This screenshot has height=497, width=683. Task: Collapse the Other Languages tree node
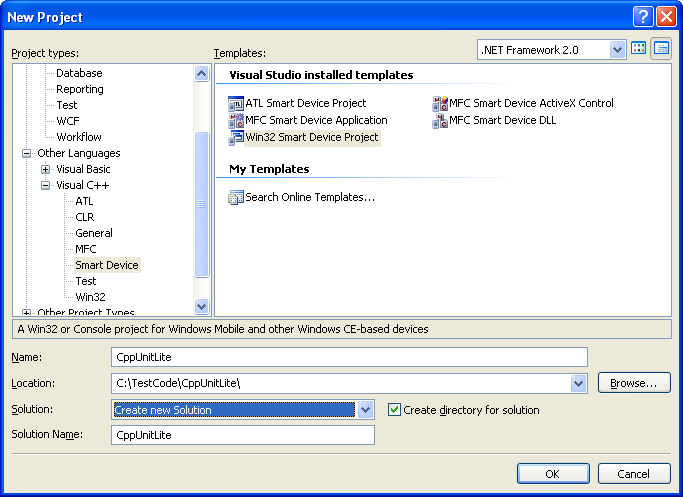click(27, 153)
